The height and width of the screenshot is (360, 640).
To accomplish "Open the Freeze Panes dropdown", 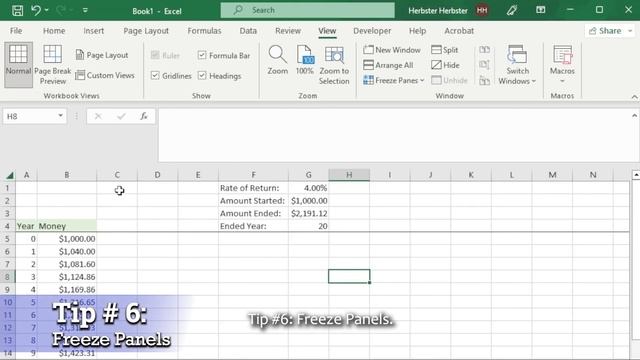I will (394, 80).
